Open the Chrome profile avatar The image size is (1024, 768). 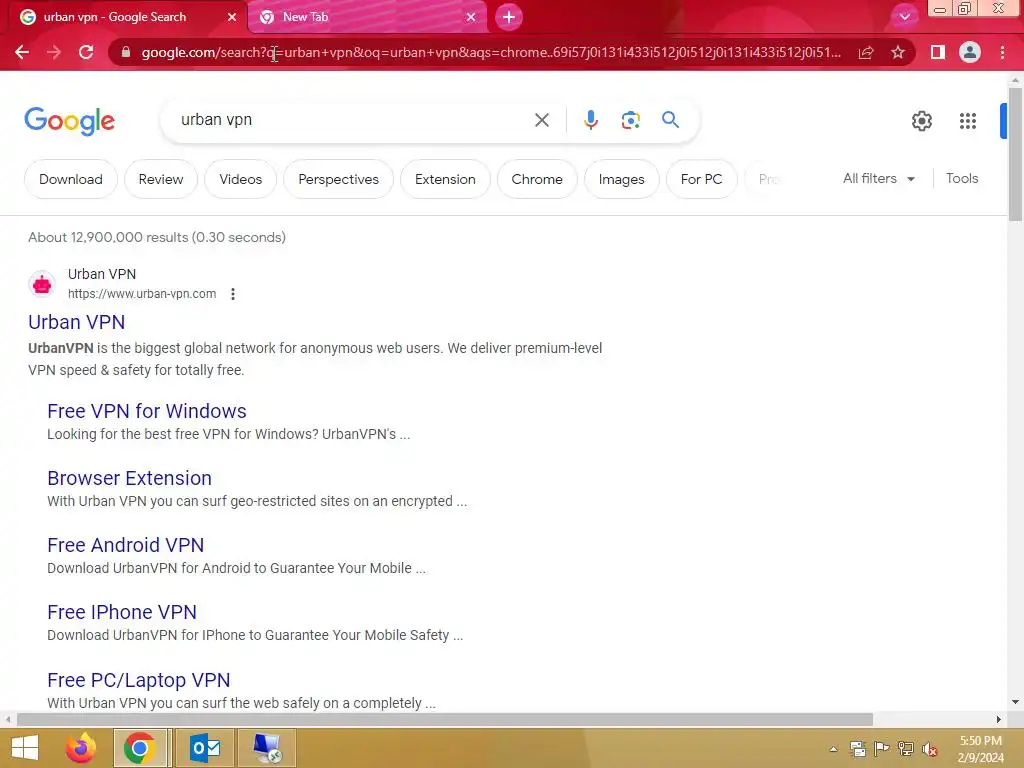[970, 52]
